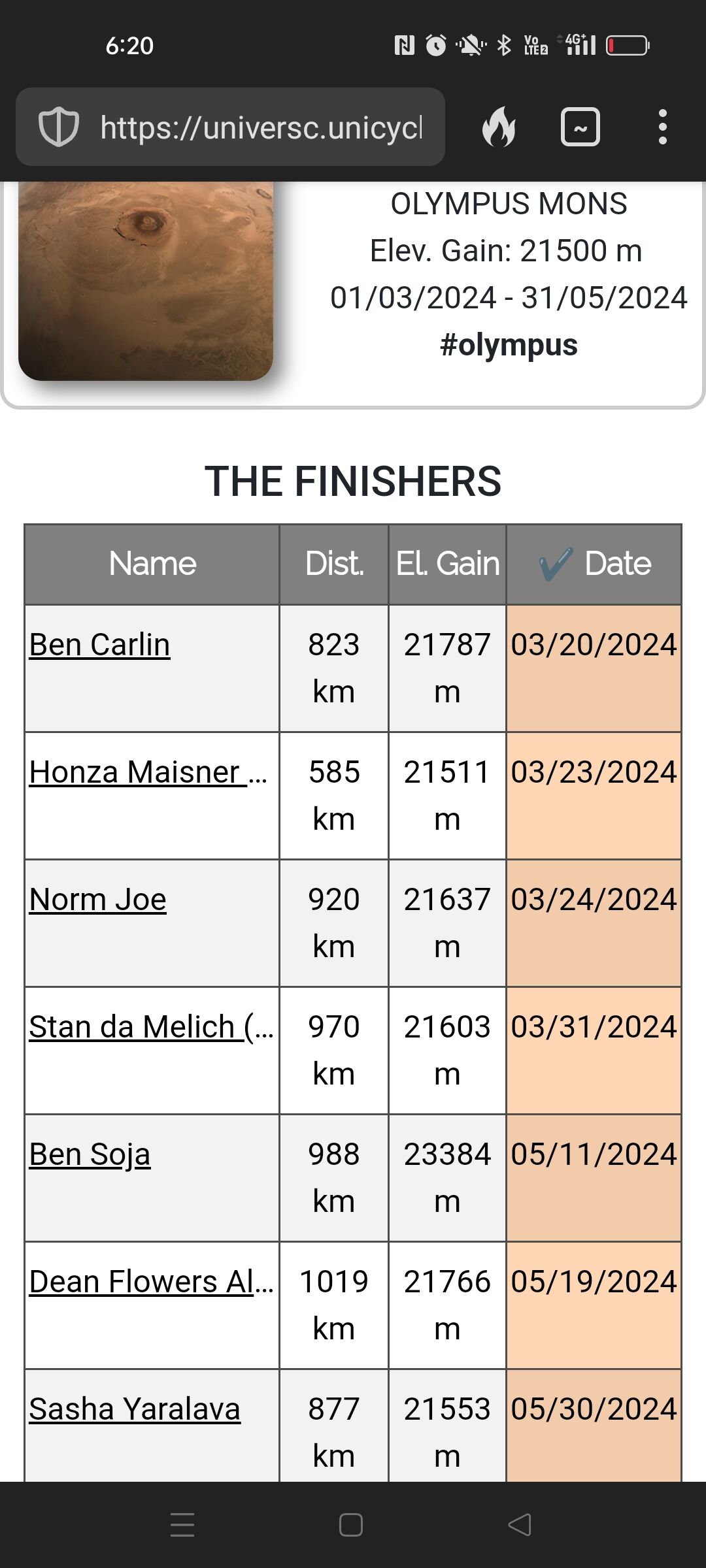Tap the El. Gain column header
The width and height of the screenshot is (706, 1568).
point(448,564)
